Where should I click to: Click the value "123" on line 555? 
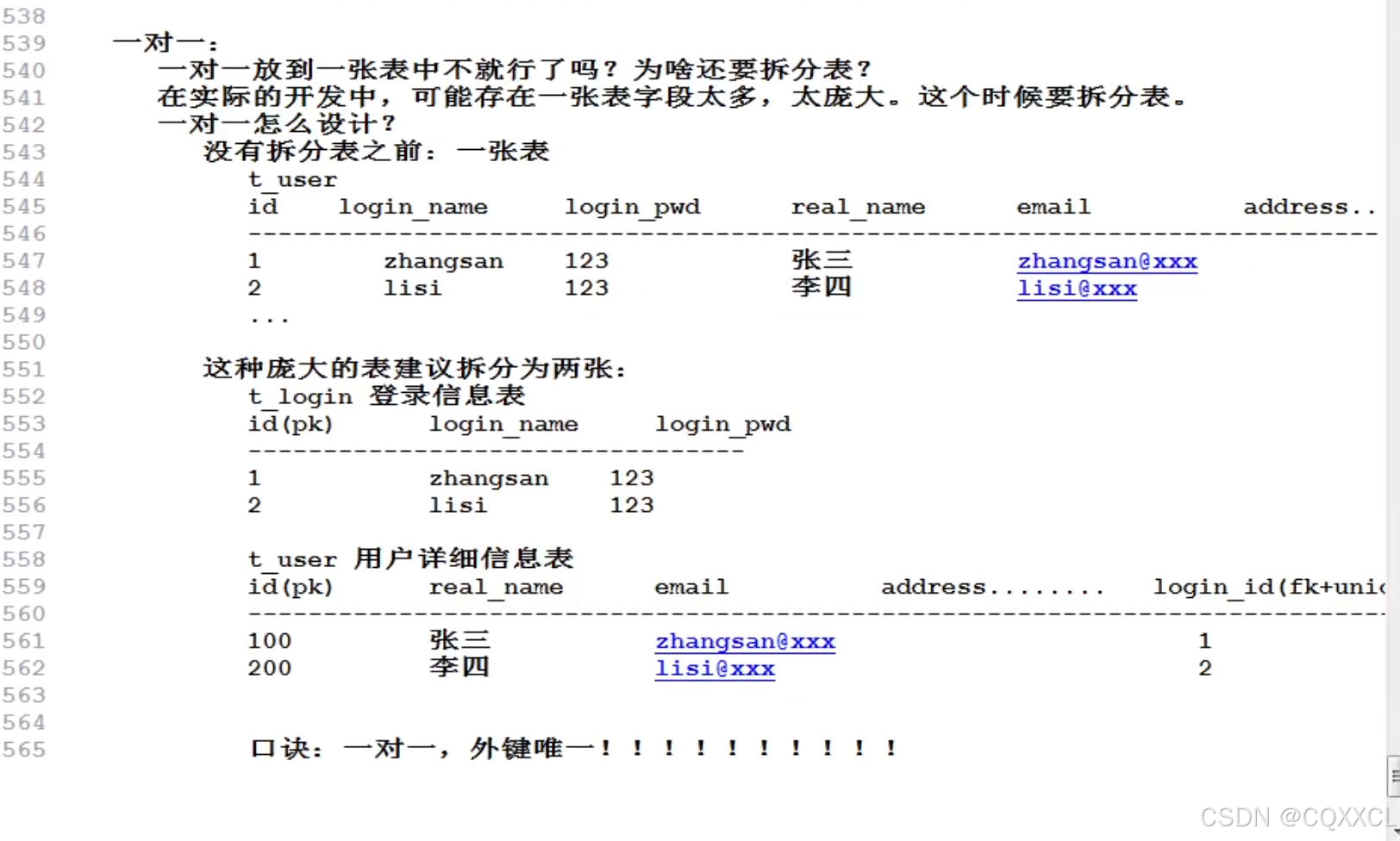click(x=633, y=478)
